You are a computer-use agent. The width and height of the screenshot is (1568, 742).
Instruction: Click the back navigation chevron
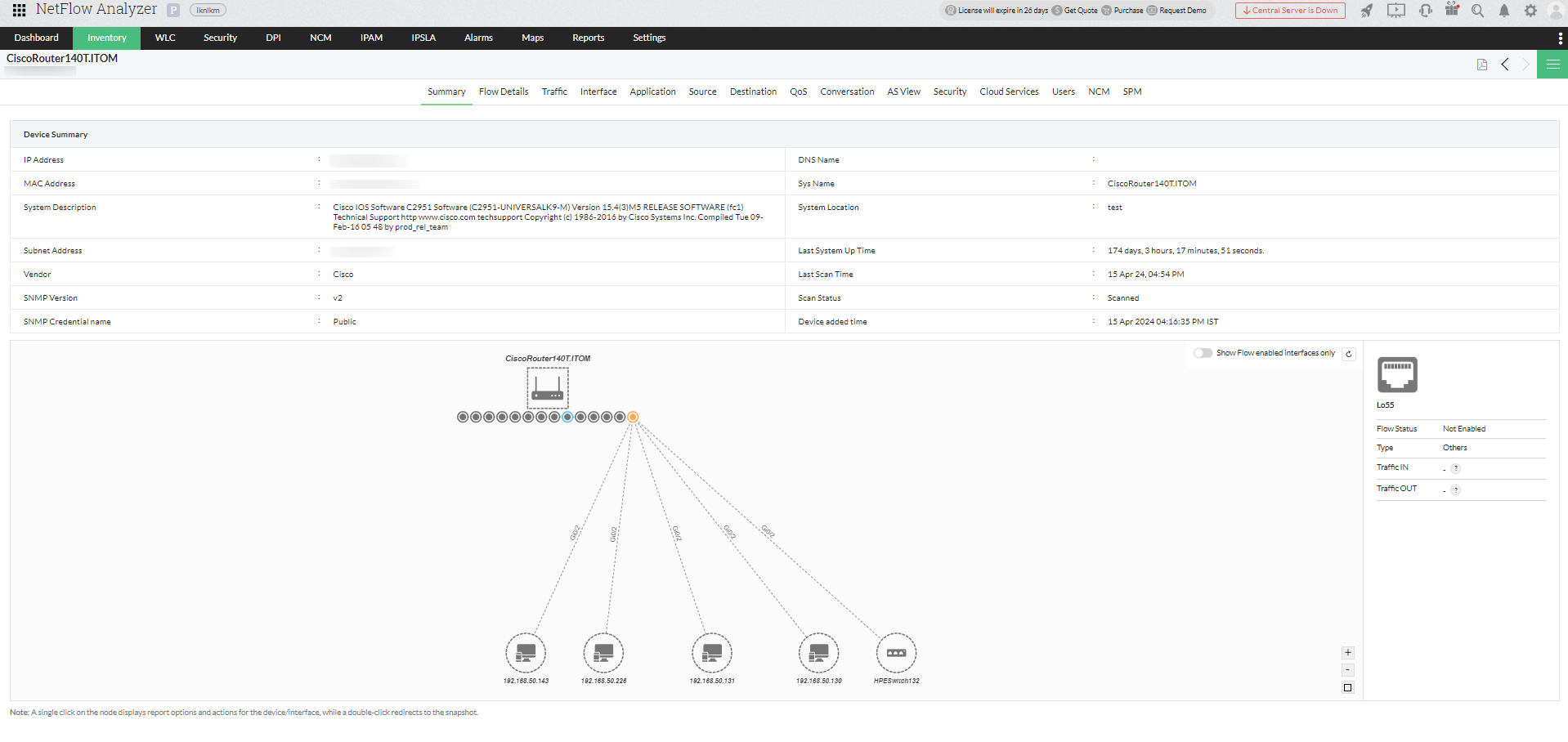(x=1504, y=64)
